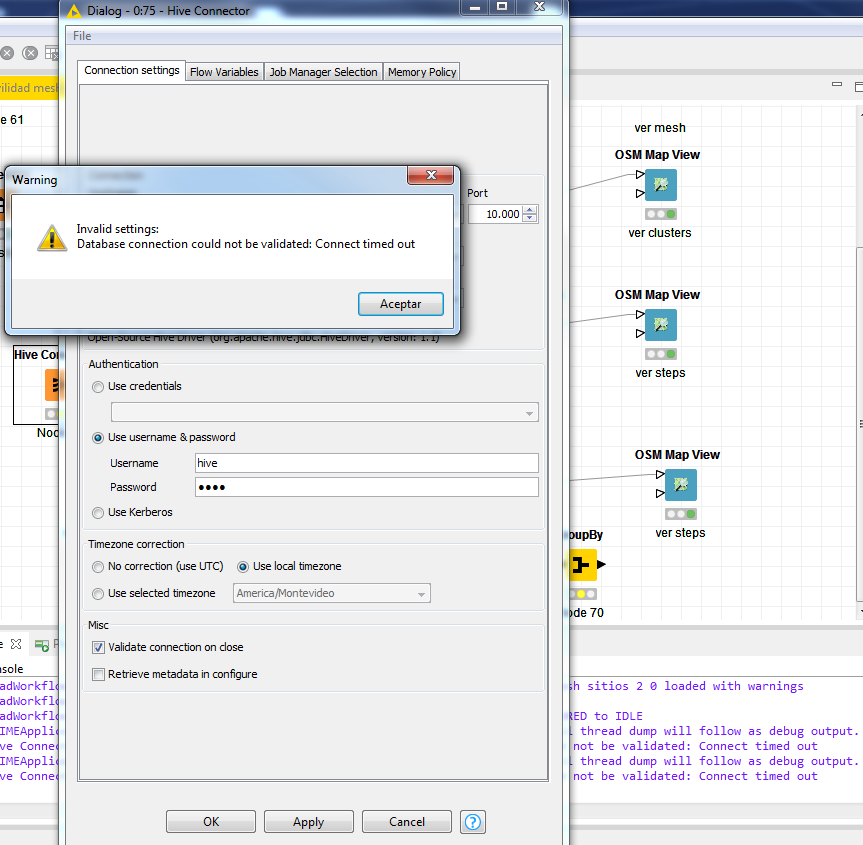Click the KNIME logo in dialog title bar
Image resolution: width=863 pixels, height=845 pixels.
71,11
